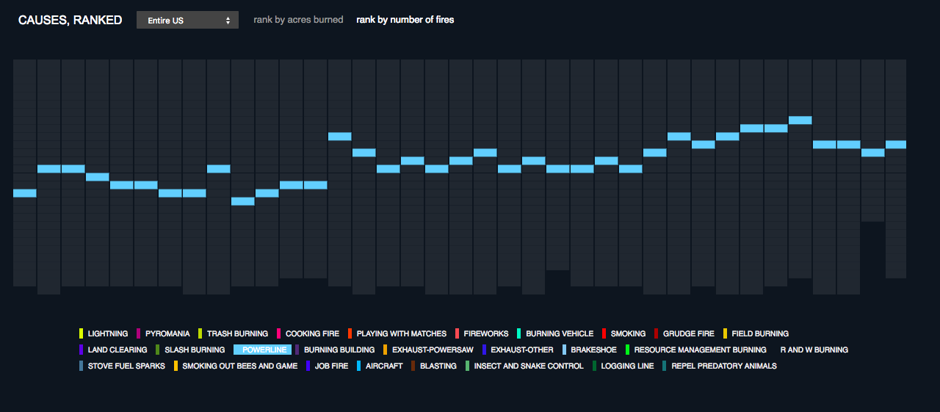The height and width of the screenshot is (412, 940).
Task: Select the Brakeshoe legend swatch
Action: coord(564,350)
